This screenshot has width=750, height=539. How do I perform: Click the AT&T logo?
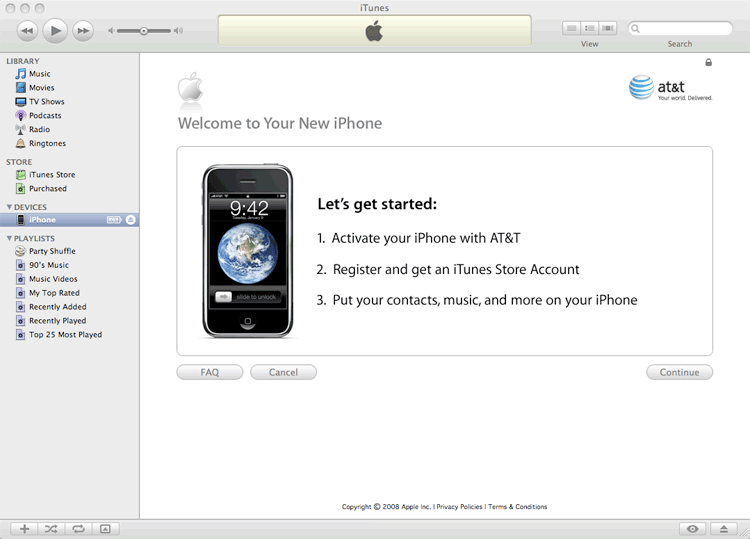pyautogui.click(x=671, y=88)
